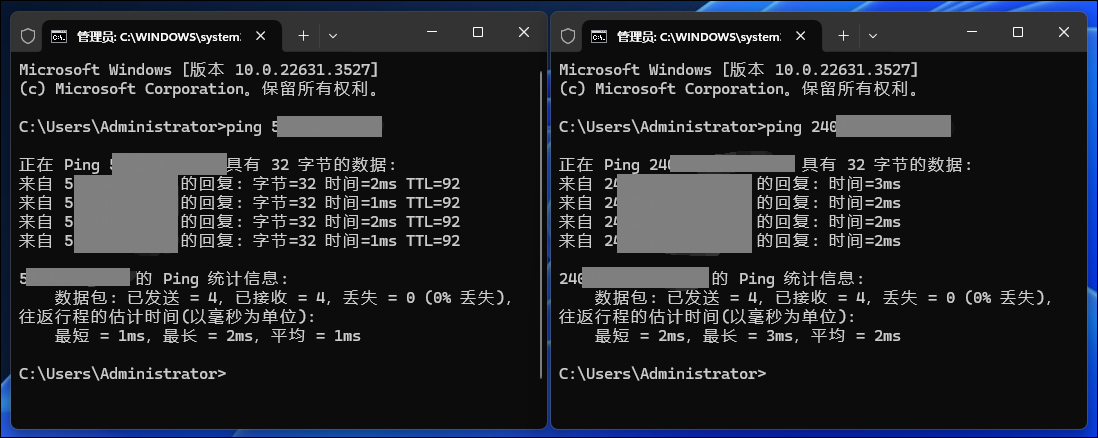This screenshot has height=438, width=1098.
Task: Click Microsoft Corporation copyright line in left terminal
Action: pos(199,89)
